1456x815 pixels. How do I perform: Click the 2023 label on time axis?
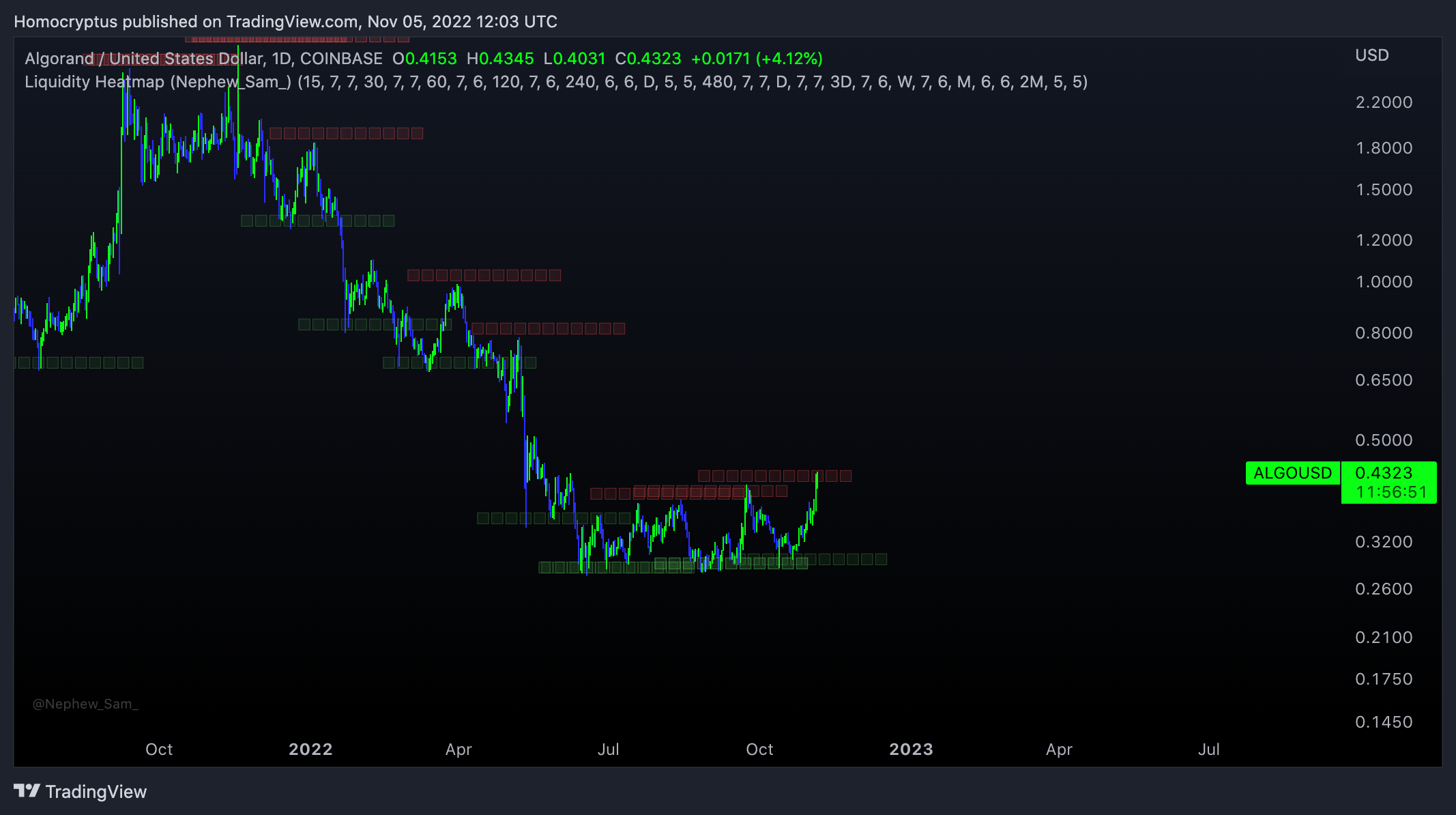(x=911, y=749)
